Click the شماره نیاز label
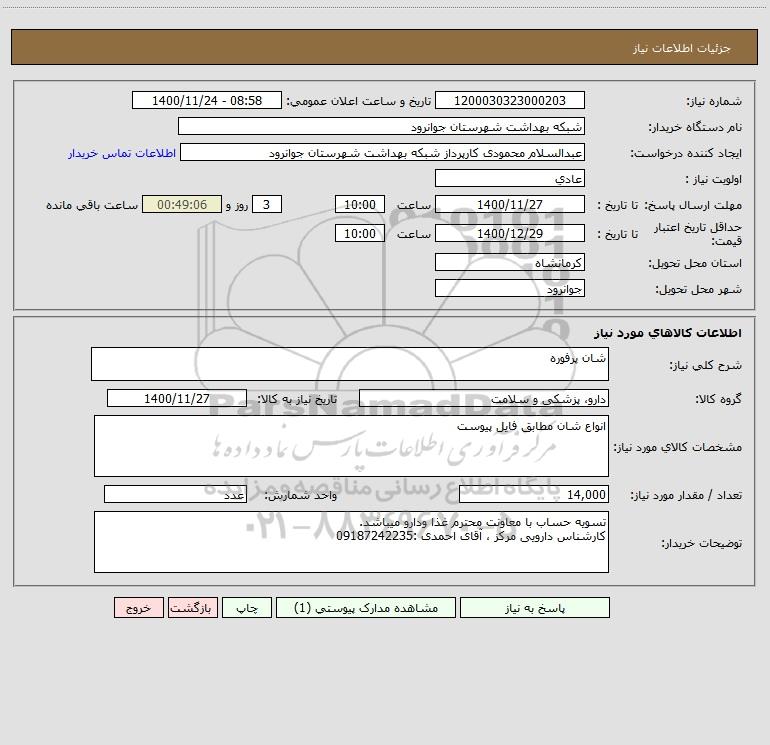The image size is (770, 745). (x=714, y=102)
